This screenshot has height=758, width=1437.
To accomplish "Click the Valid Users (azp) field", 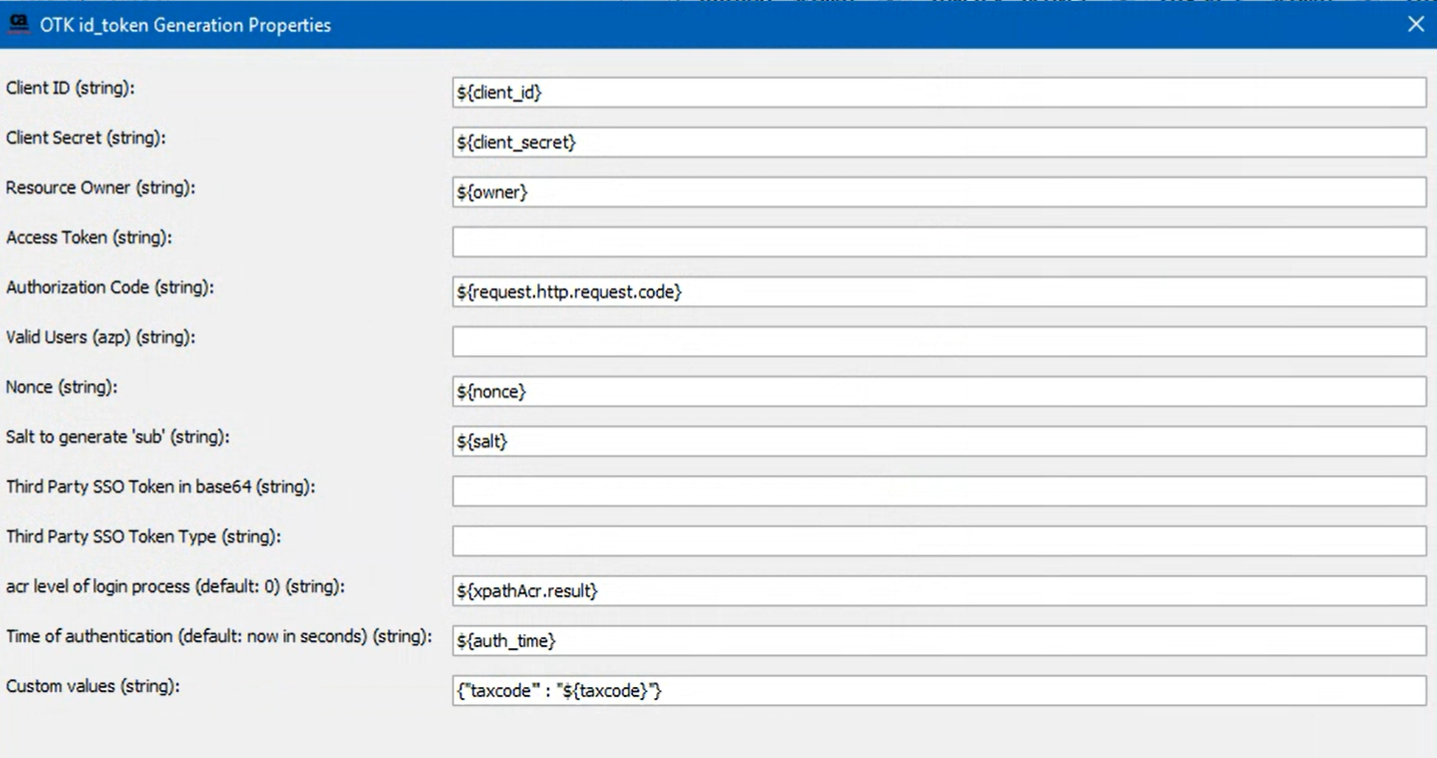I will (938, 340).
